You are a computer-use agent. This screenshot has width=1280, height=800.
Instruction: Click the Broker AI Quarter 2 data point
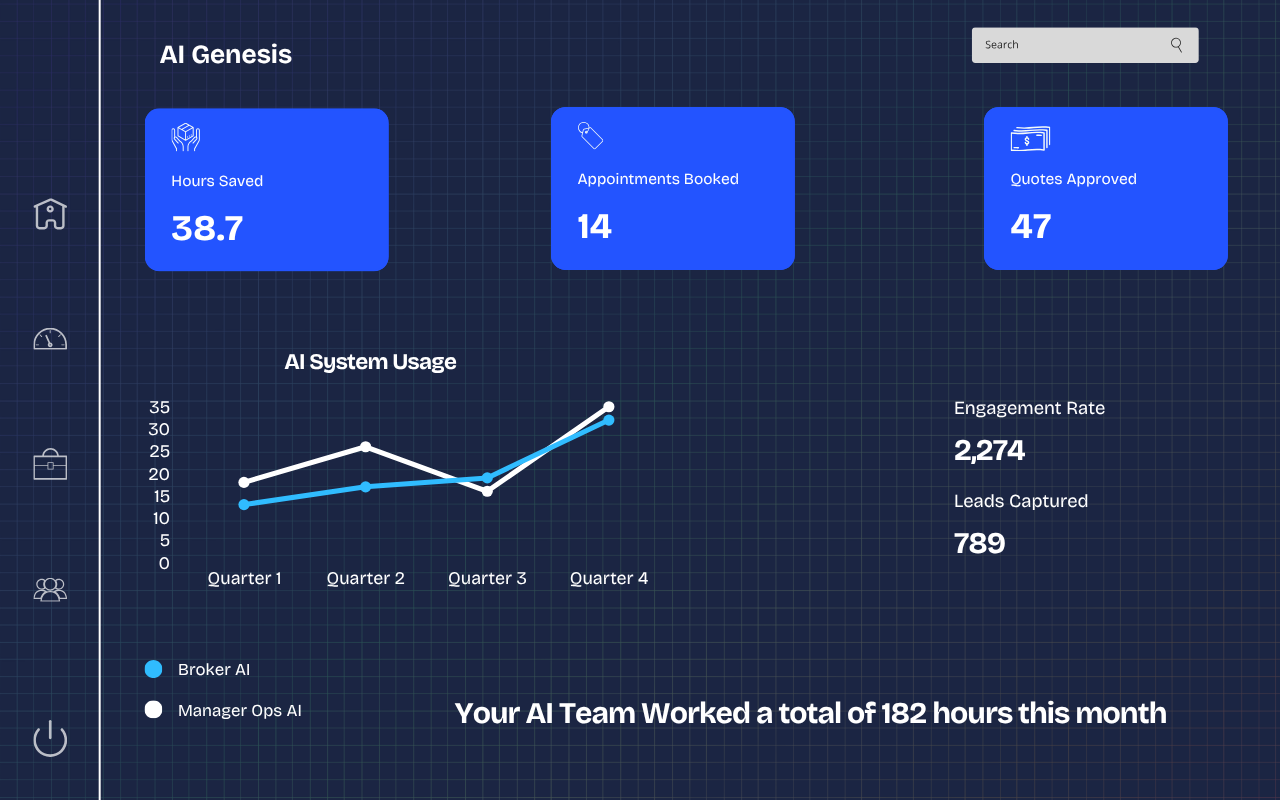pos(366,486)
